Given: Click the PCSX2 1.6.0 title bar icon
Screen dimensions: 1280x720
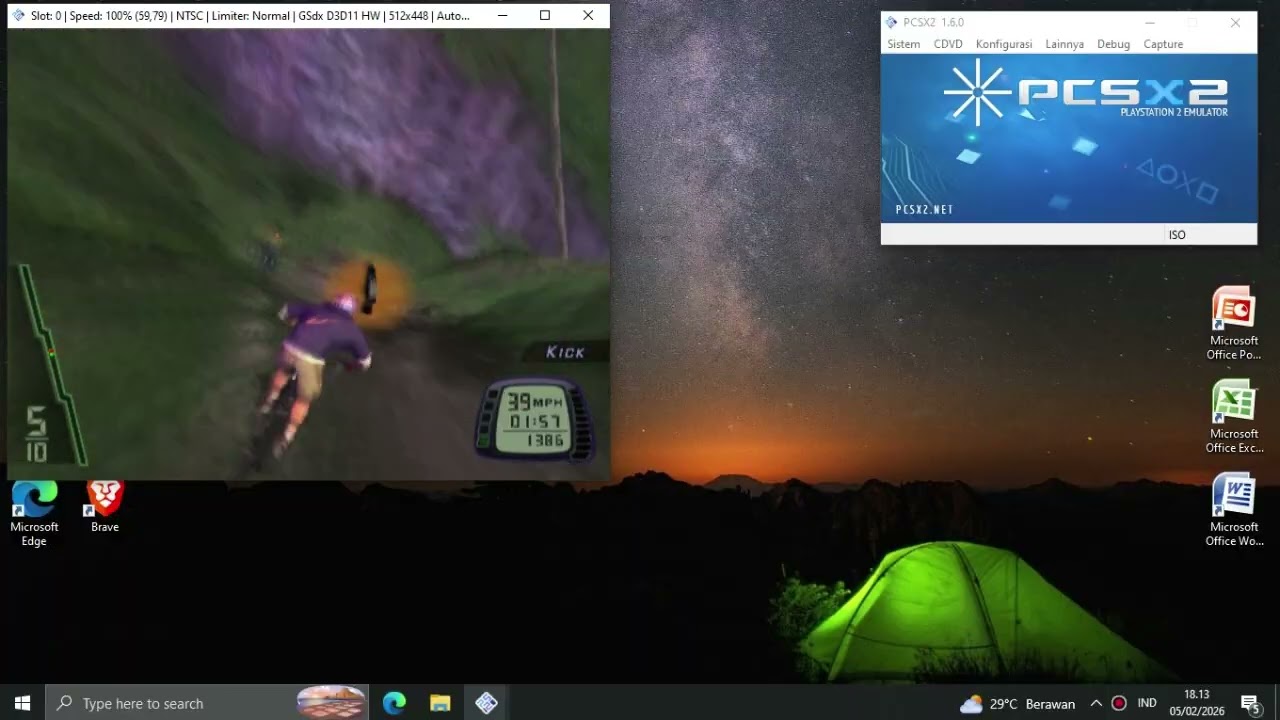Looking at the screenshot, I should [891, 22].
